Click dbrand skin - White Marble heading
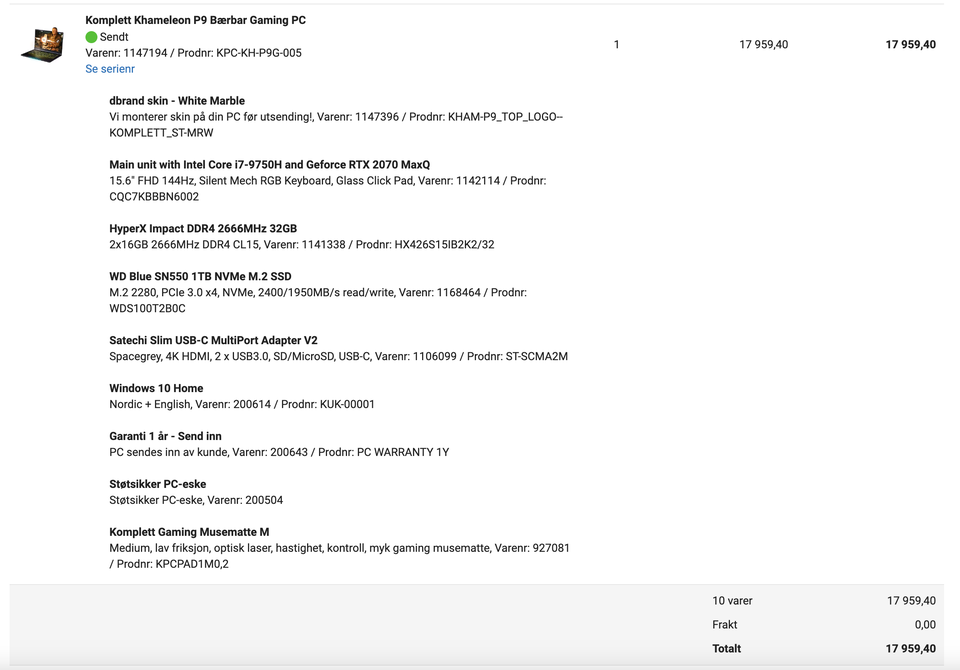The width and height of the screenshot is (960, 670). click(177, 100)
